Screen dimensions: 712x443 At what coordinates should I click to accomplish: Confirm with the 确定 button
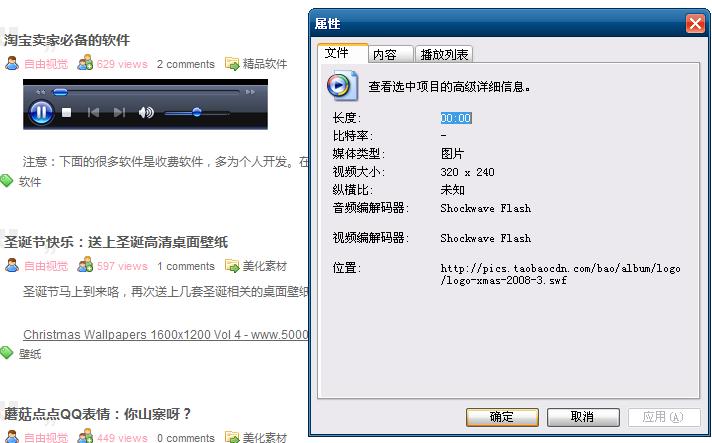pos(502,417)
